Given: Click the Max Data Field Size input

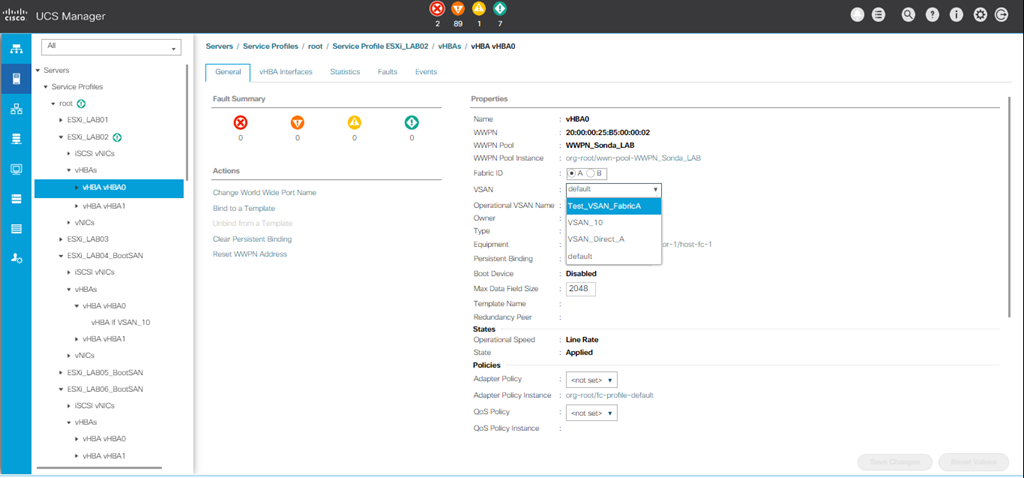Looking at the screenshot, I should point(581,289).
